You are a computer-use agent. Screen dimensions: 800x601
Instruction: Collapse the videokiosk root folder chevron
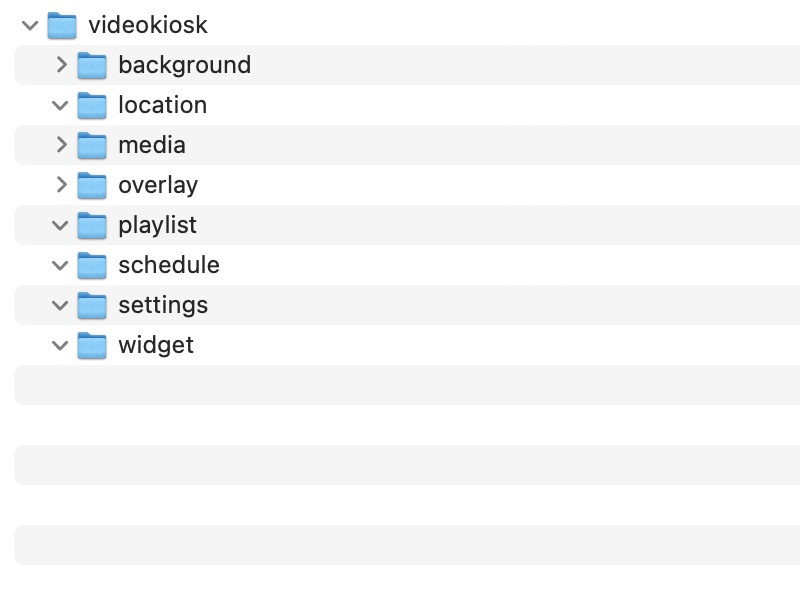tap(30, 25)
